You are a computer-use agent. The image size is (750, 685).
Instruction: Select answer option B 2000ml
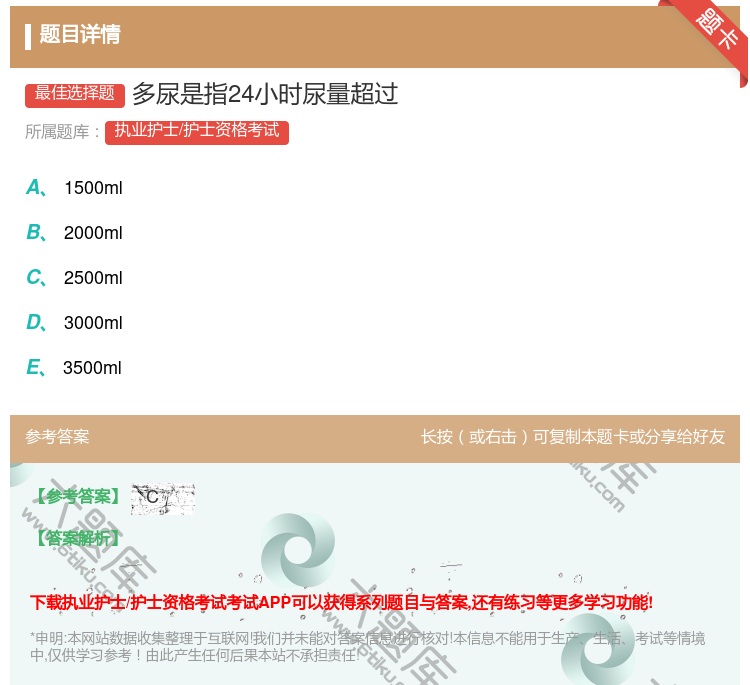74,232
